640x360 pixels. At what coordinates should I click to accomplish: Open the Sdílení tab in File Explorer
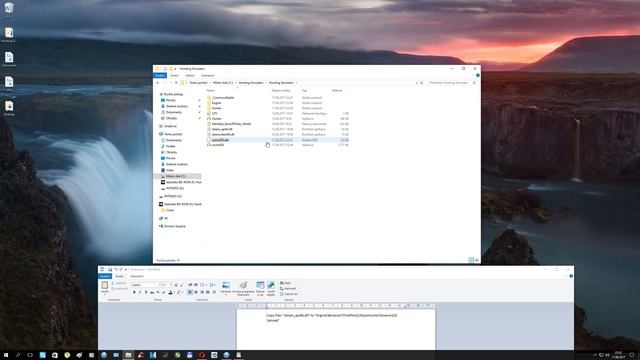[190, 76]
